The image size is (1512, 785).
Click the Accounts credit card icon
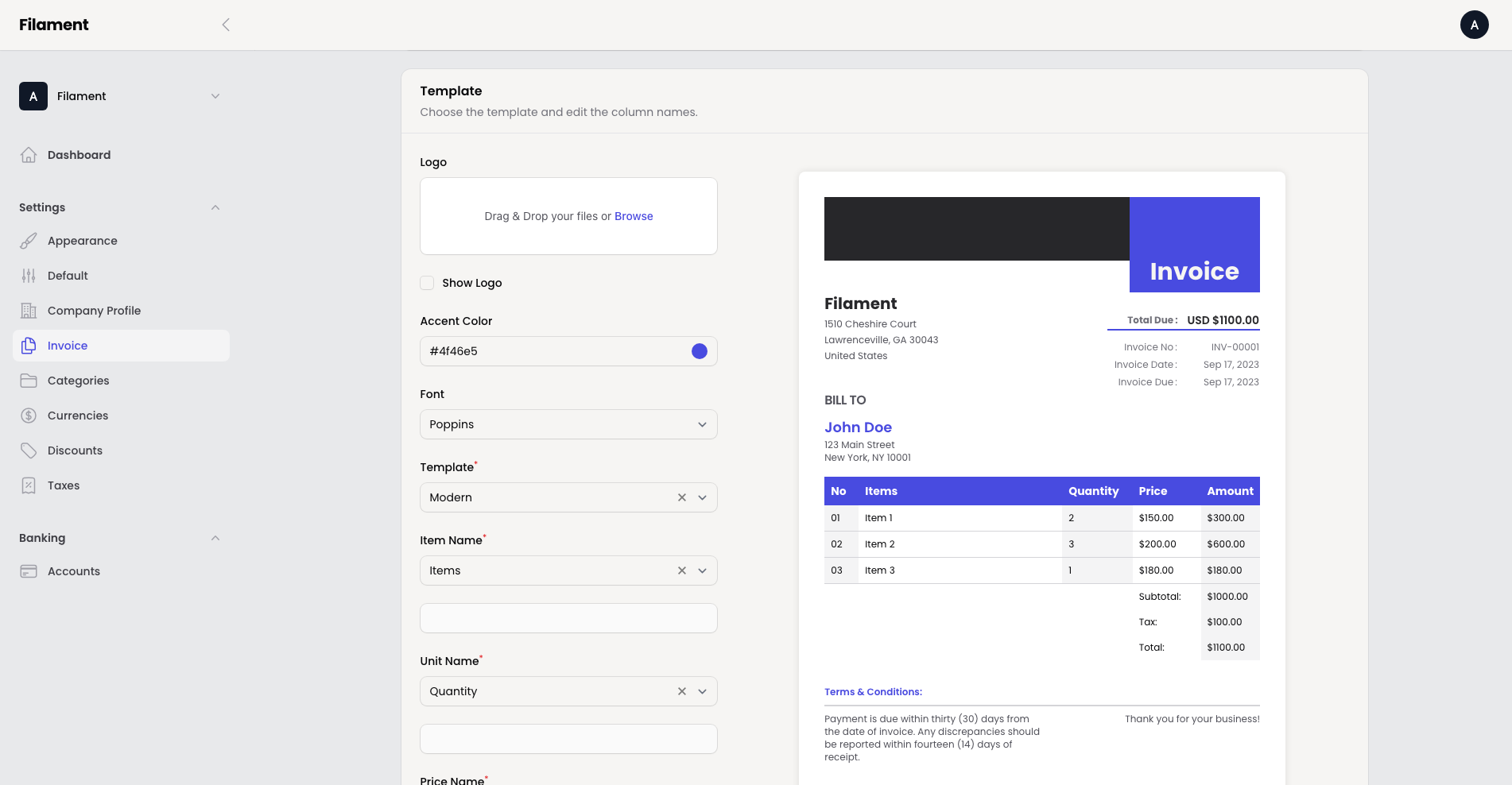[29, 571]
